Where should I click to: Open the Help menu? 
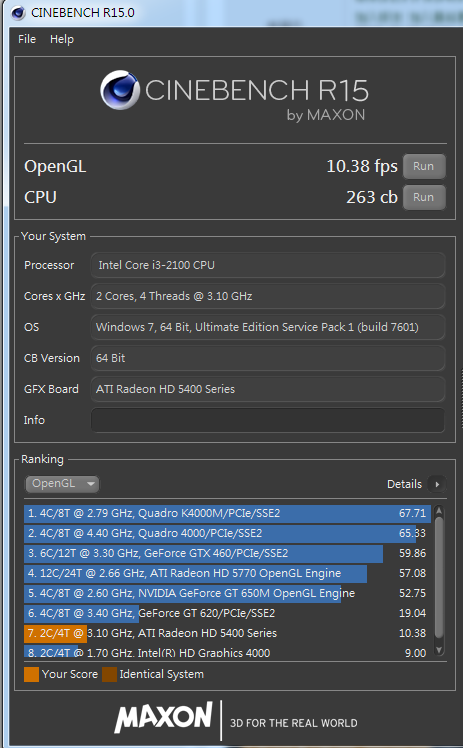click(x=62, y=39)
